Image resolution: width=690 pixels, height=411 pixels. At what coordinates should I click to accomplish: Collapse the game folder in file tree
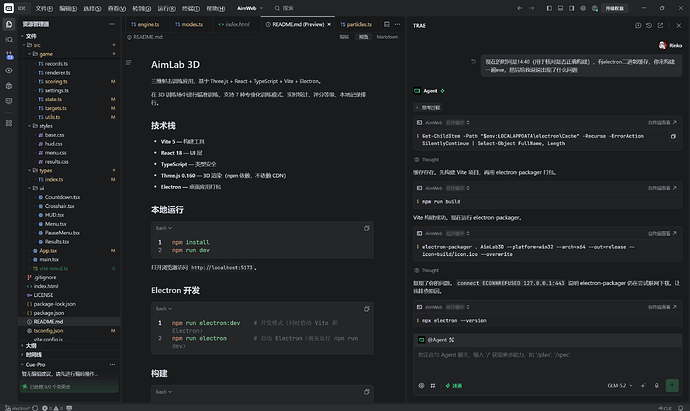point(45,54)
